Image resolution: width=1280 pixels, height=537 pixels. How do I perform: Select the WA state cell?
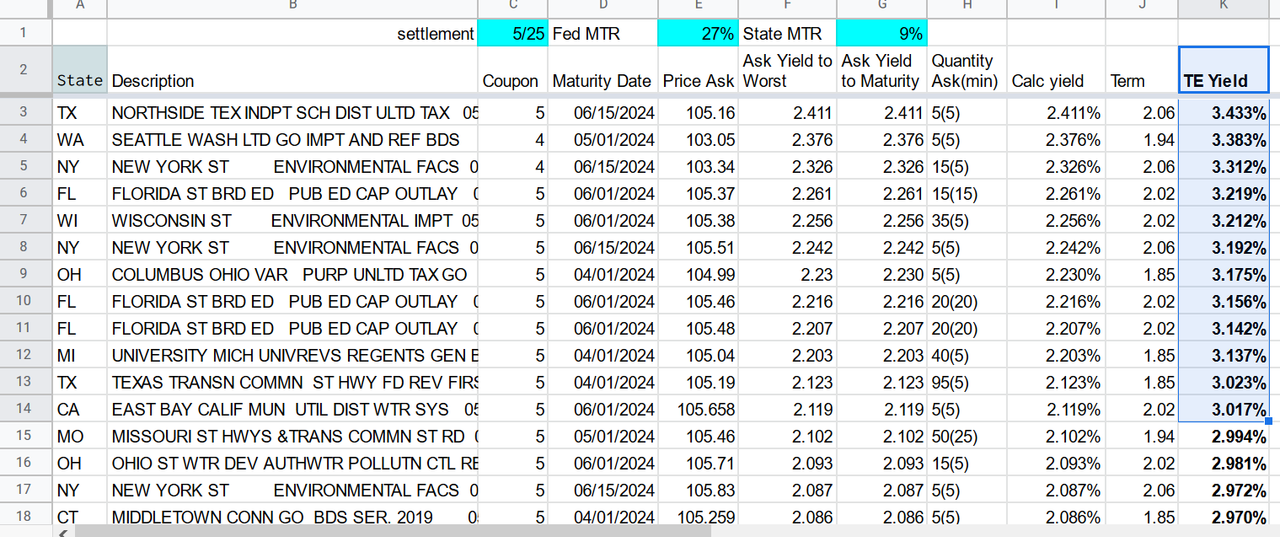click(79, 140)
